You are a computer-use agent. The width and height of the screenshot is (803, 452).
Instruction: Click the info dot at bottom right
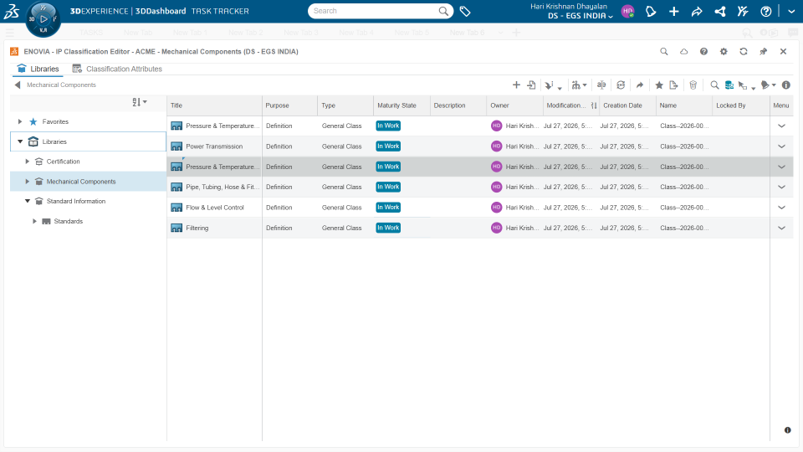(x=788, y=430)
